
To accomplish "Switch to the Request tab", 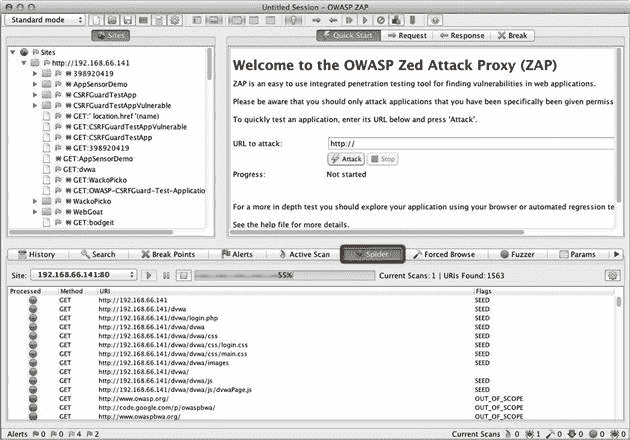I will coord(407,36).
